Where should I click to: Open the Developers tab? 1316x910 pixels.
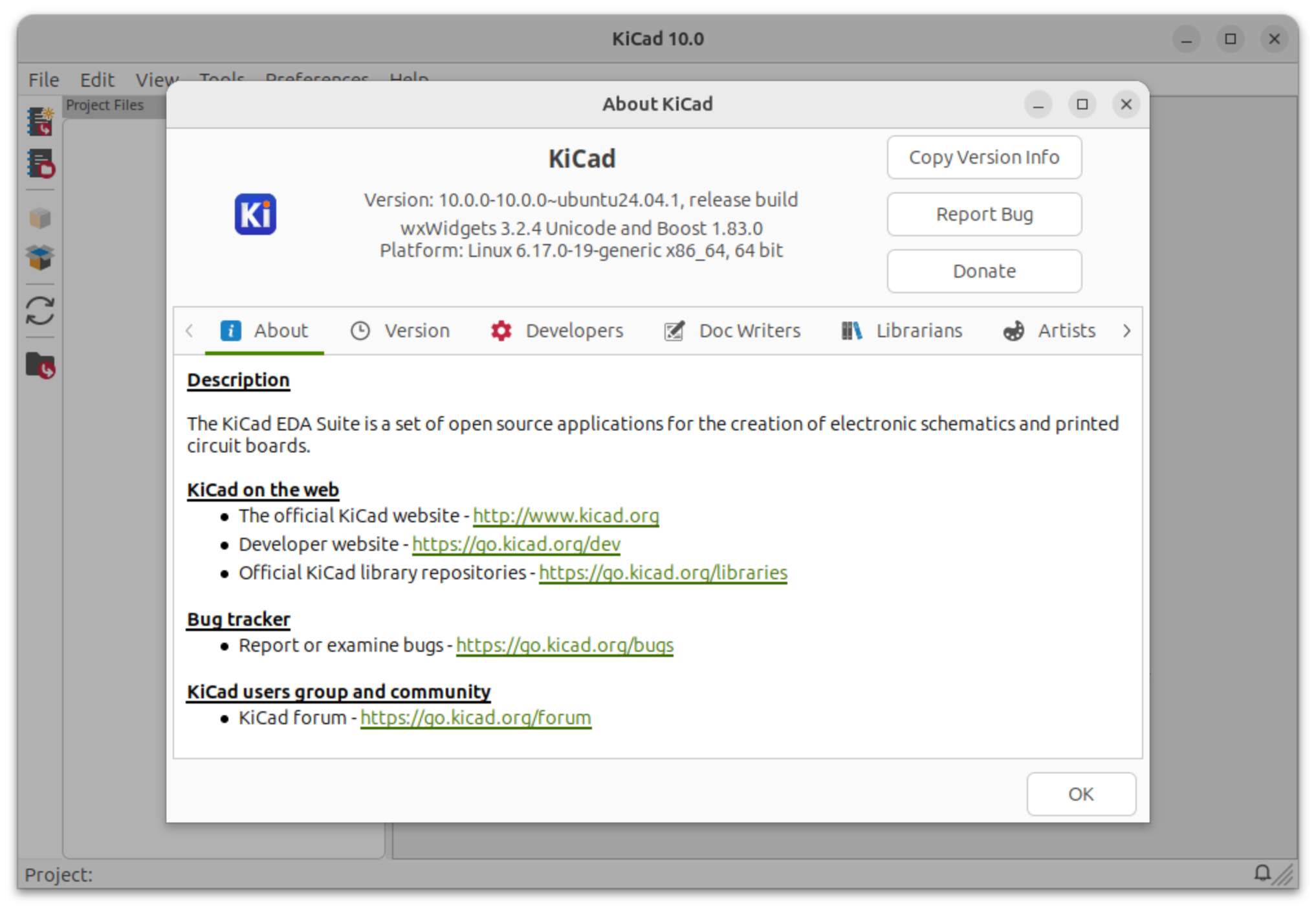(x=557, y=331)
